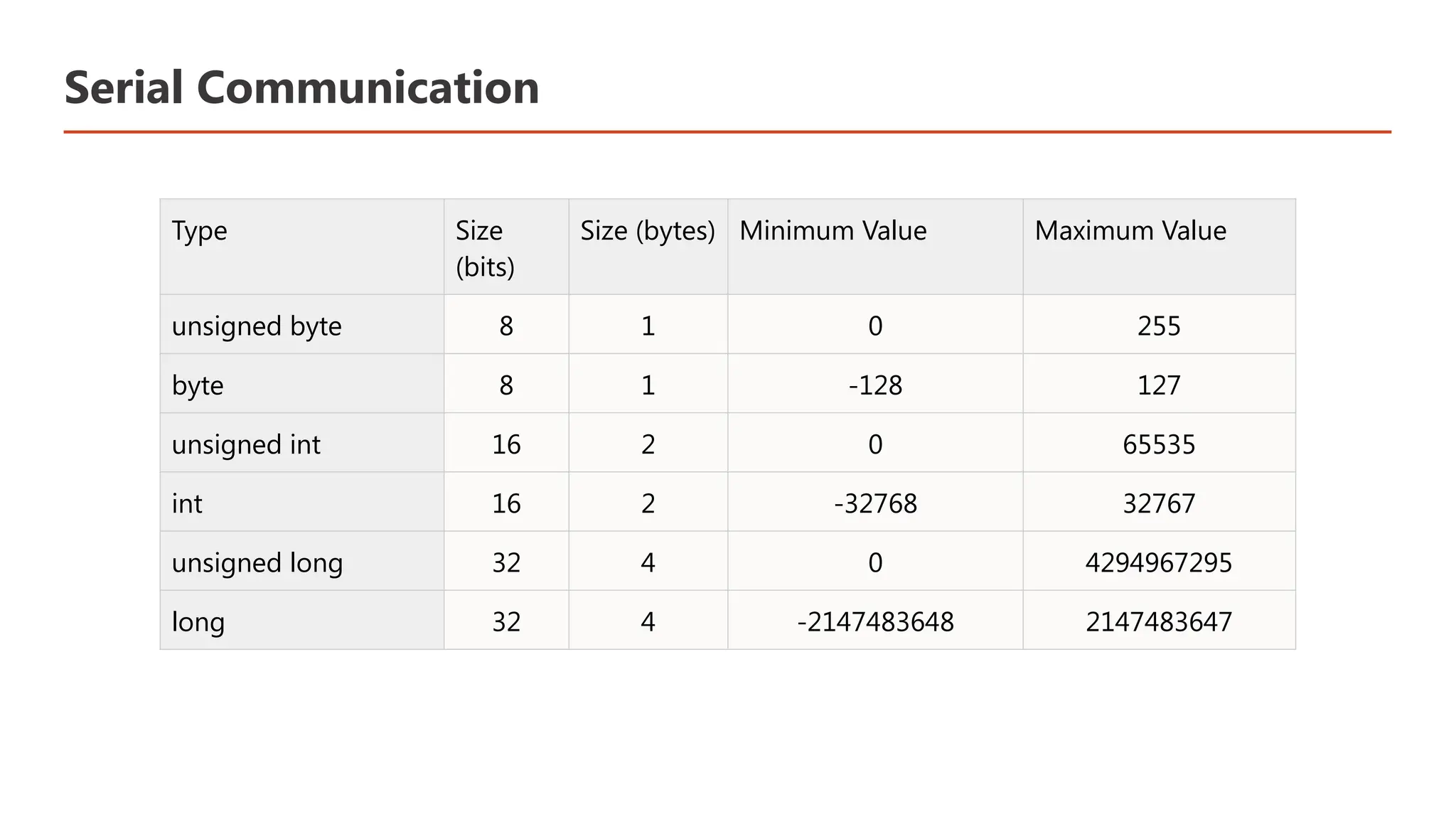This screenshot has height=819, width=1456.
Task: Select the Size (bytes) header cell
Action: 648,247
